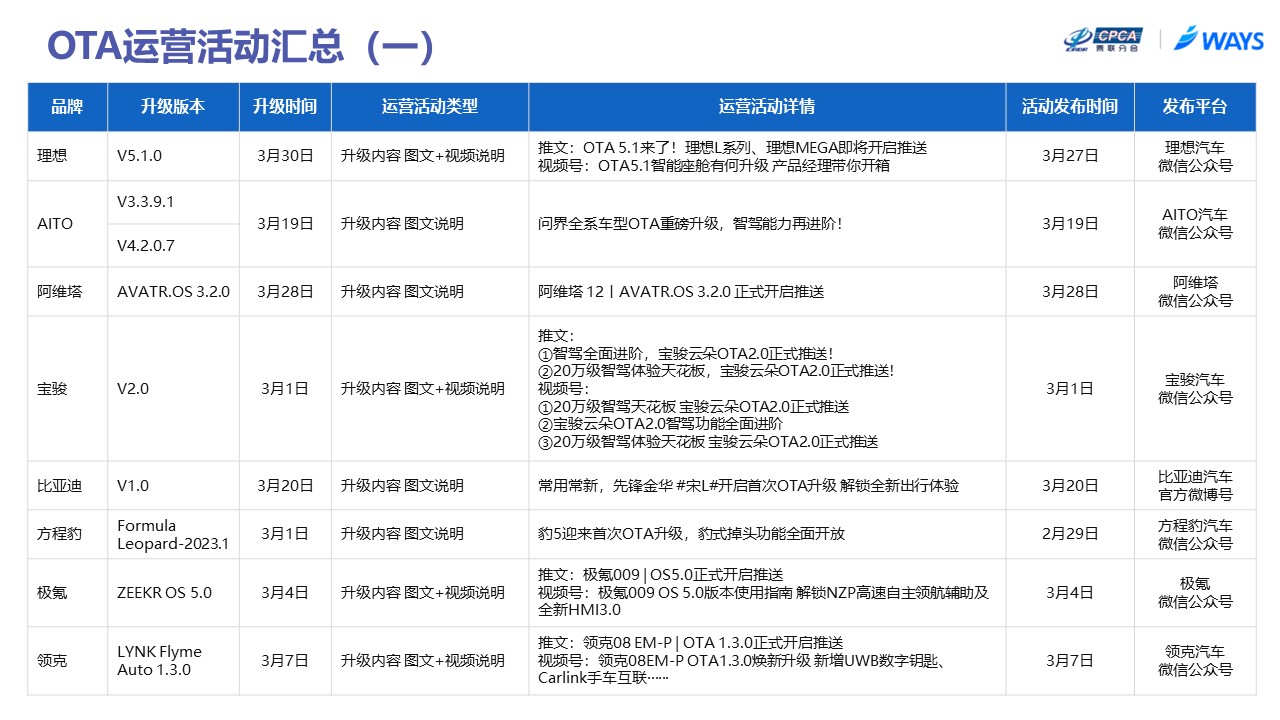Screen dimensions: 1280x720
Task: Select the 3月4日 upgrade date cell
Action: click(285, 593)
